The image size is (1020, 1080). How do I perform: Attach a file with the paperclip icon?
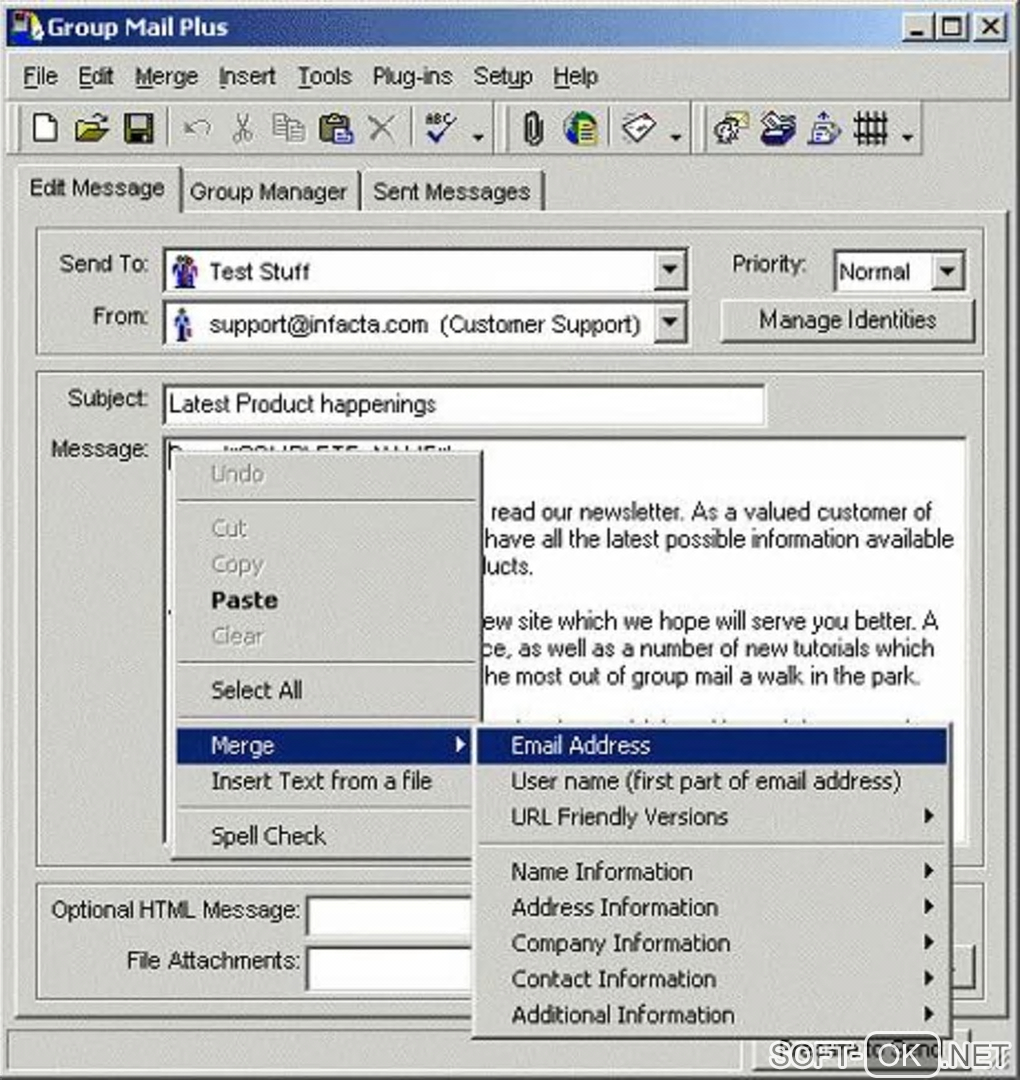click(x=532, y=128)
